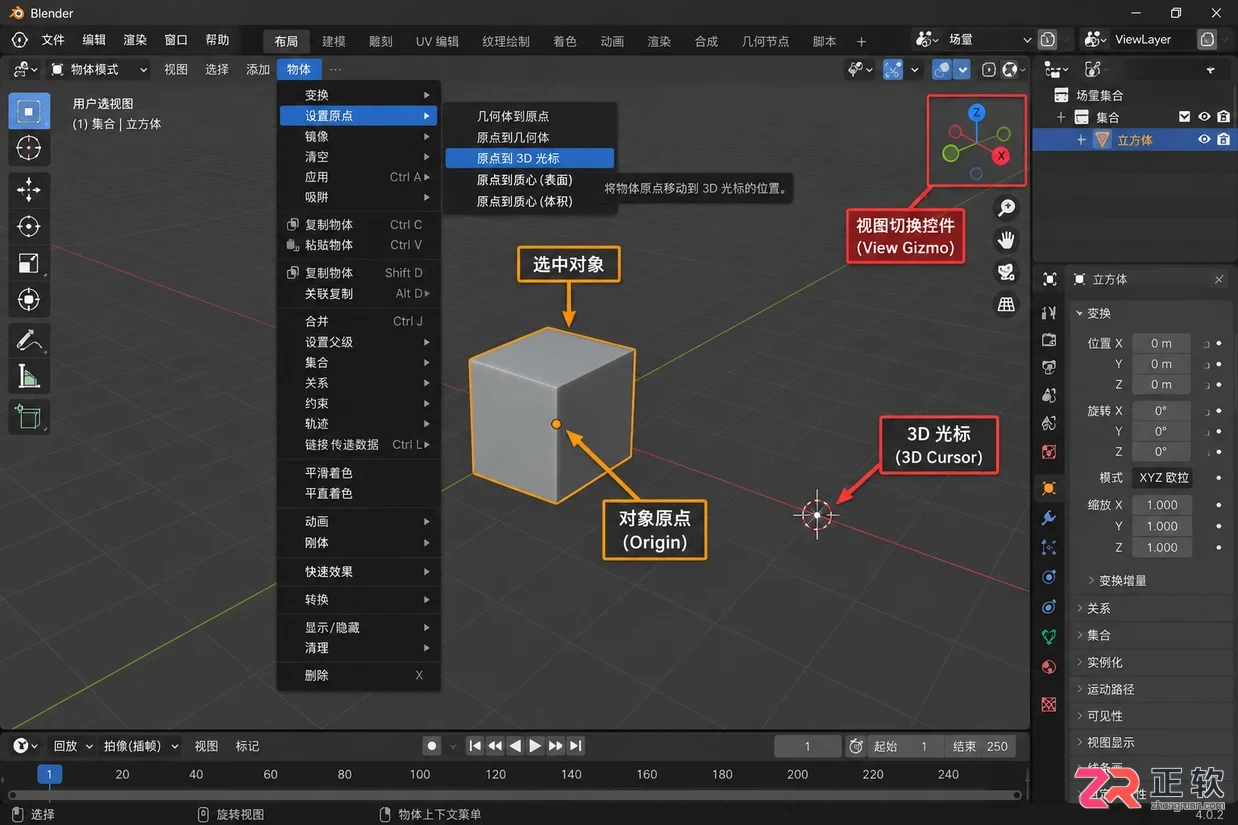Open the Scene properties tab
The height and width of the screenshot is (825, 1238).
(x=1049, y=424)
